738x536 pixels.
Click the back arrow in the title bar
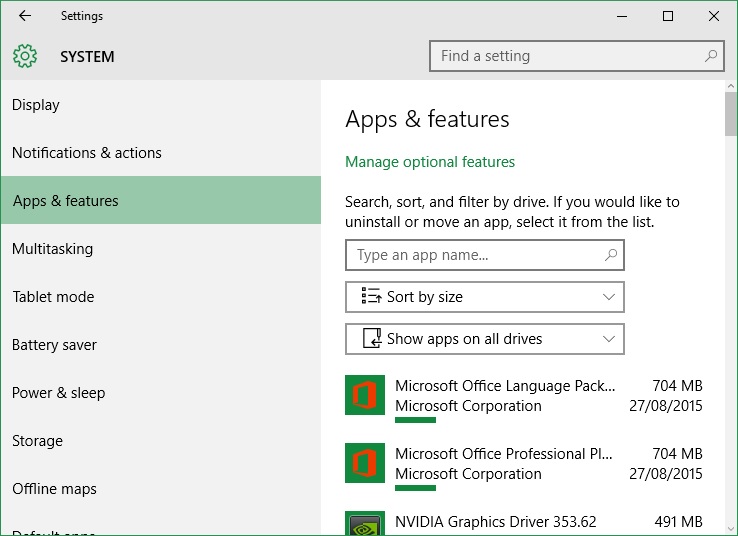[x=25, y=16]
